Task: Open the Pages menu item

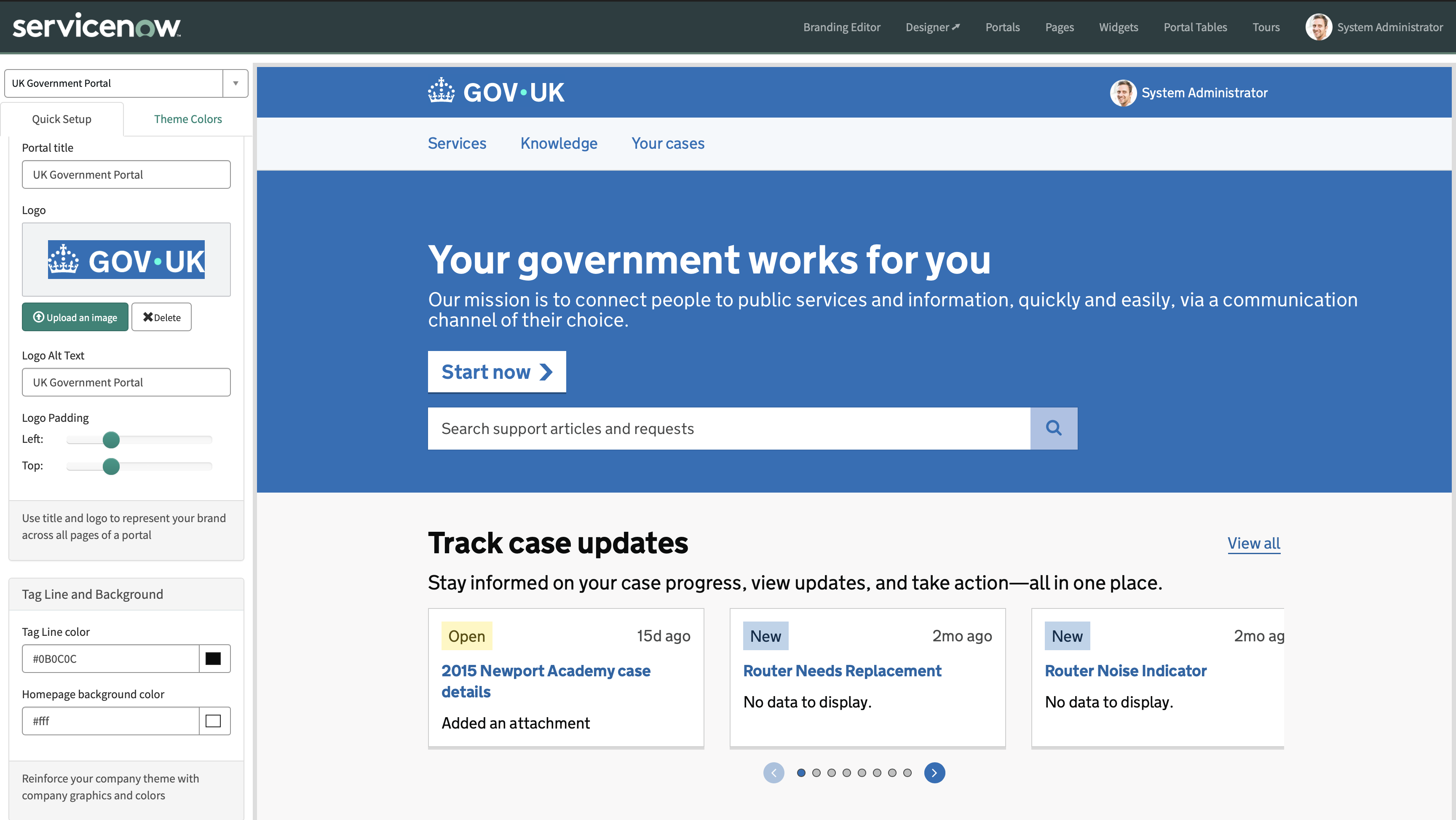Action: pyautogui.click(x=1059, y=27)
